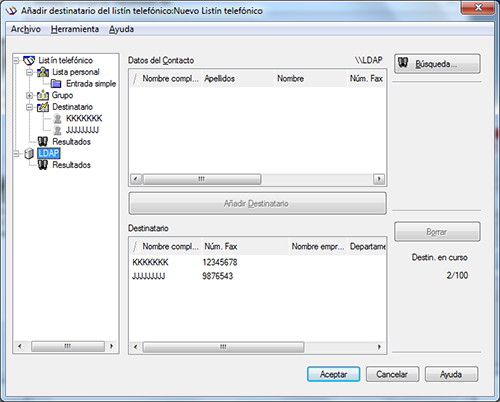500x402 pixels.
Task: Sort contacts by Nombre column
Action: [x=311, y=79]
